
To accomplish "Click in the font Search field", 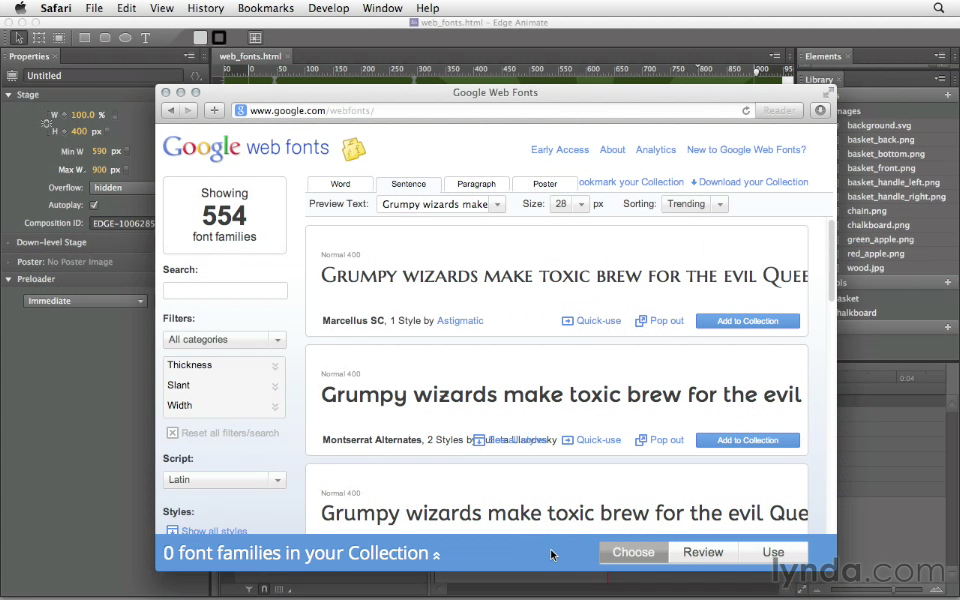I will click(x=225, y=290).
